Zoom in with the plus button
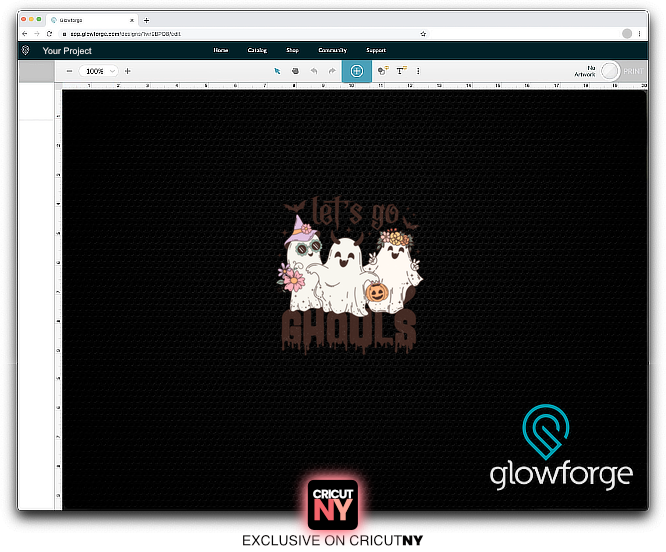 (127, 71)
